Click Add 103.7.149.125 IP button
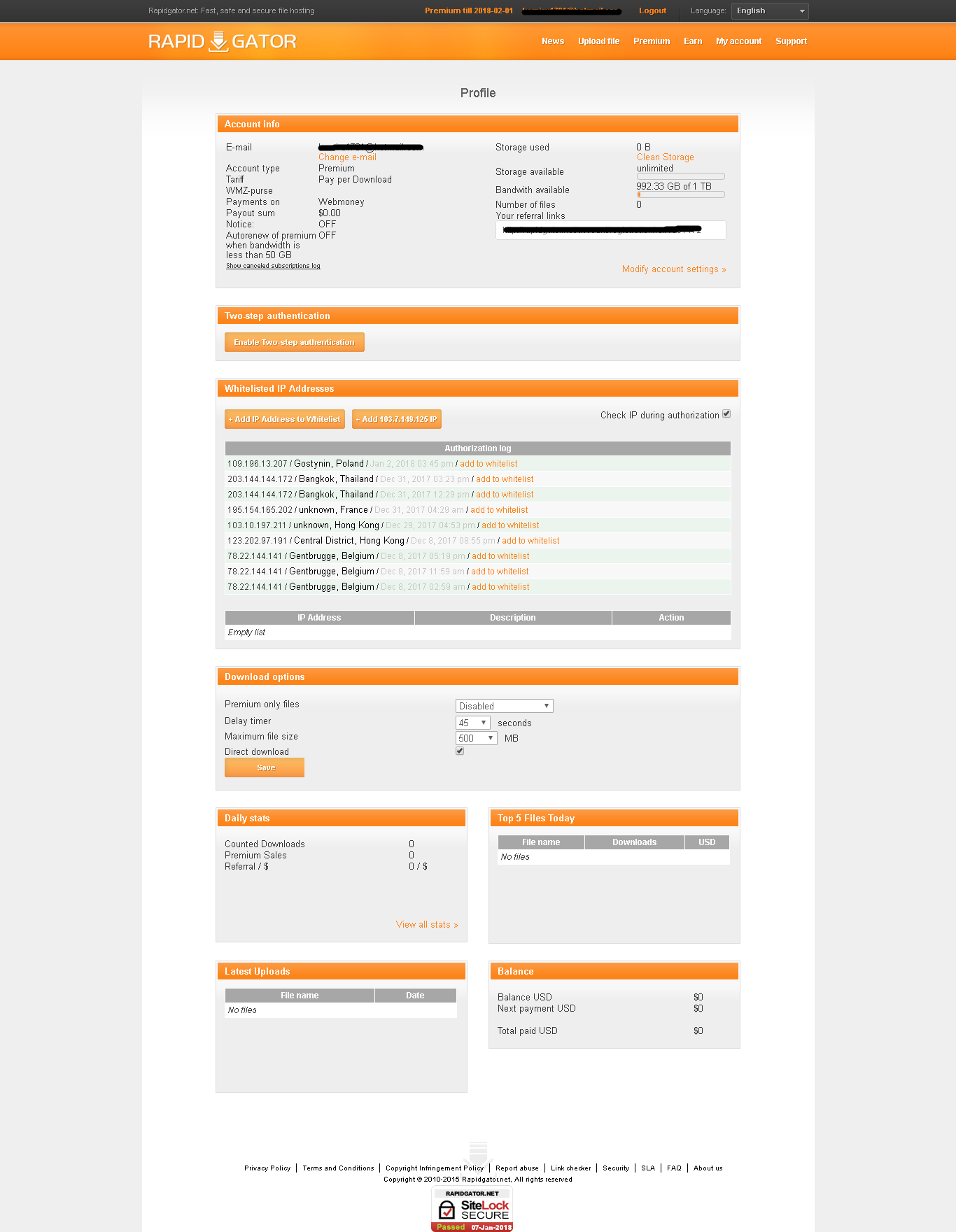This screenshot has width=956, height=1232. [397, 419]
